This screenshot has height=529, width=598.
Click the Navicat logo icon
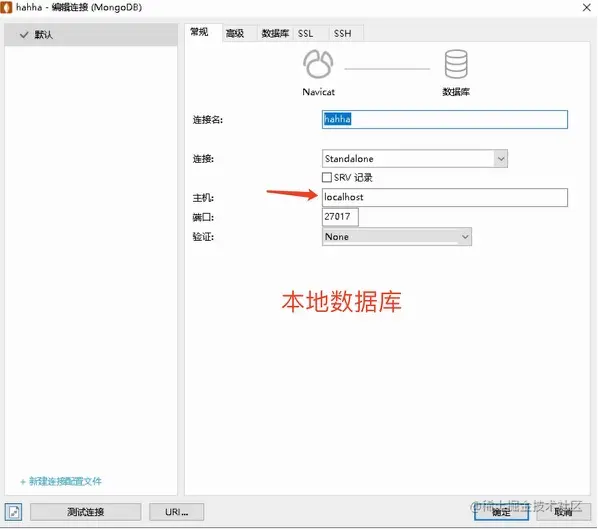[318, 64]
